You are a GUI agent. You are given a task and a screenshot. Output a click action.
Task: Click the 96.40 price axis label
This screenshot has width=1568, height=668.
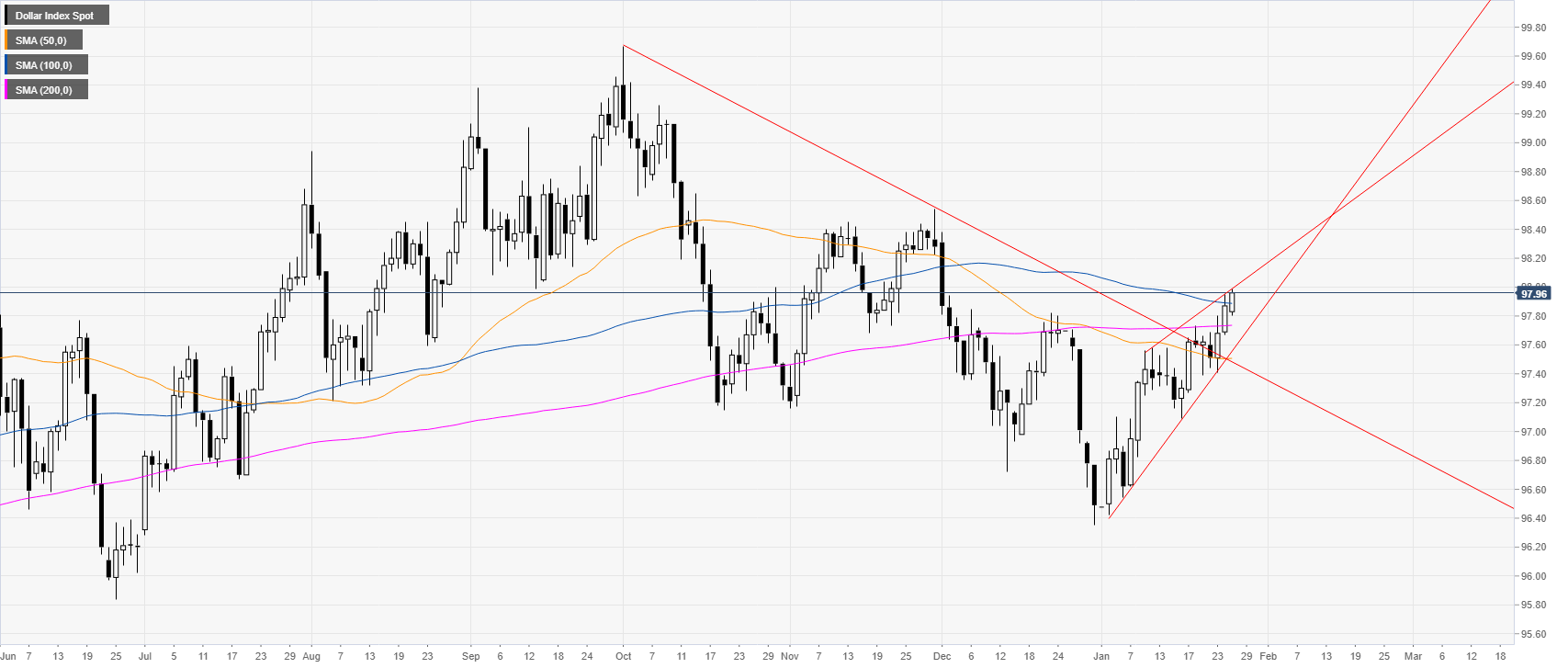(1533, 518)
